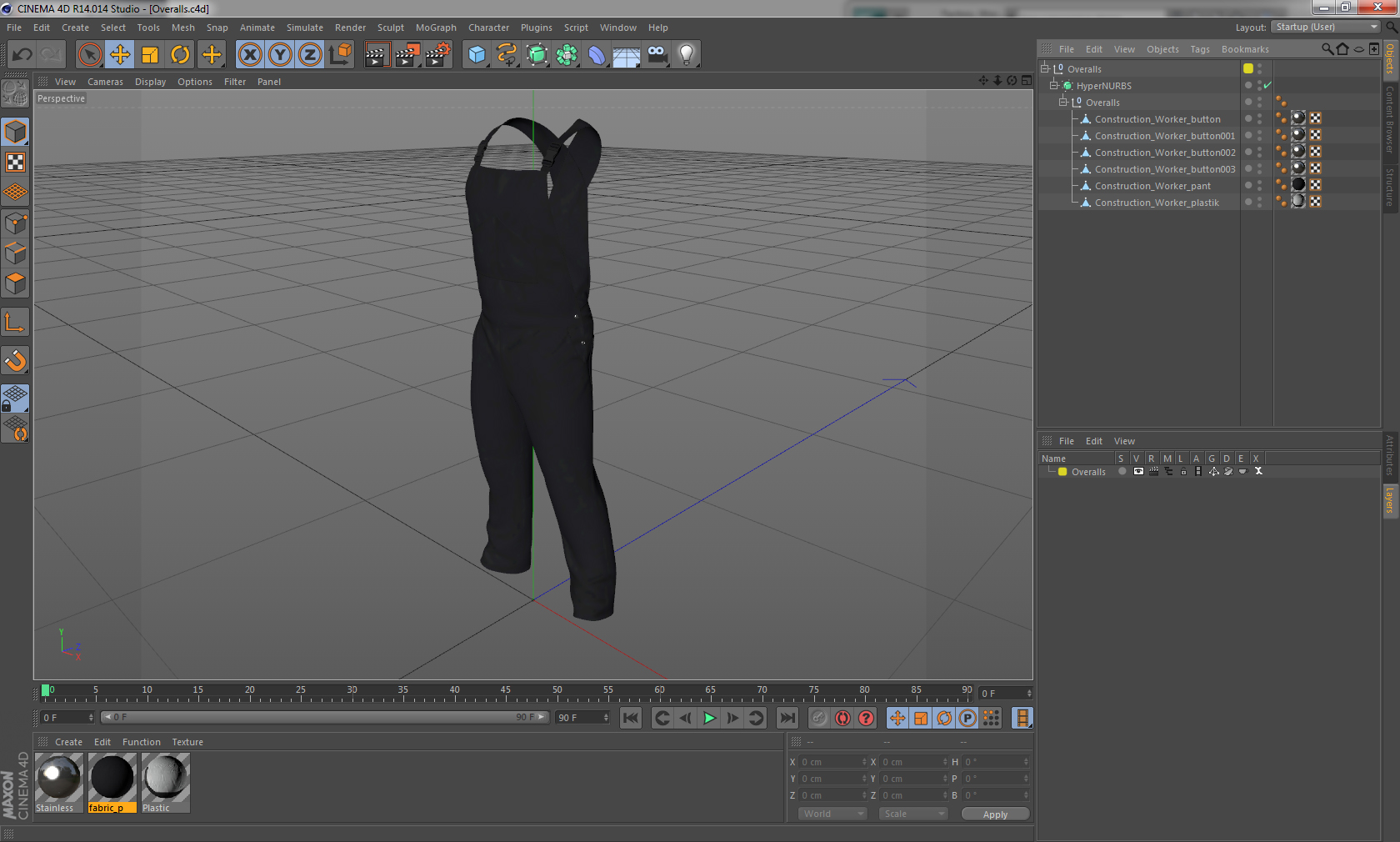This screenshot has width=1400, height=842.
Task: Collapse the HyperNURBS tree node
Action: [1053, 85]
